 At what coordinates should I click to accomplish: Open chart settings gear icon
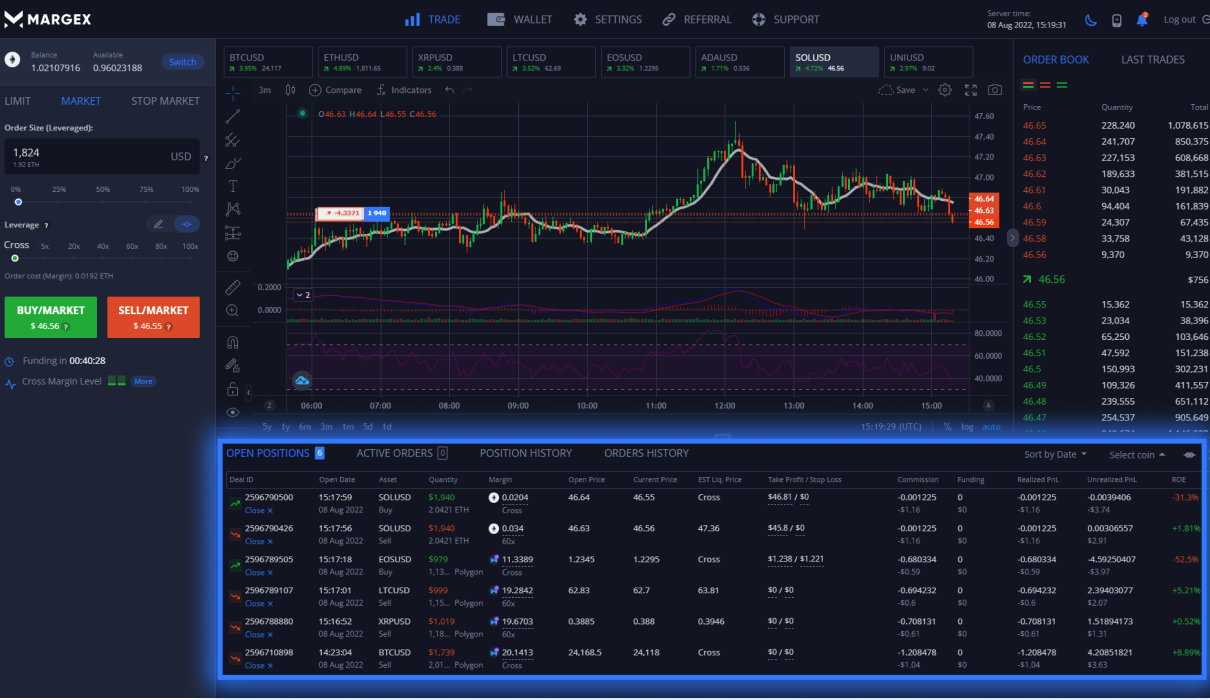pos(945,90)
